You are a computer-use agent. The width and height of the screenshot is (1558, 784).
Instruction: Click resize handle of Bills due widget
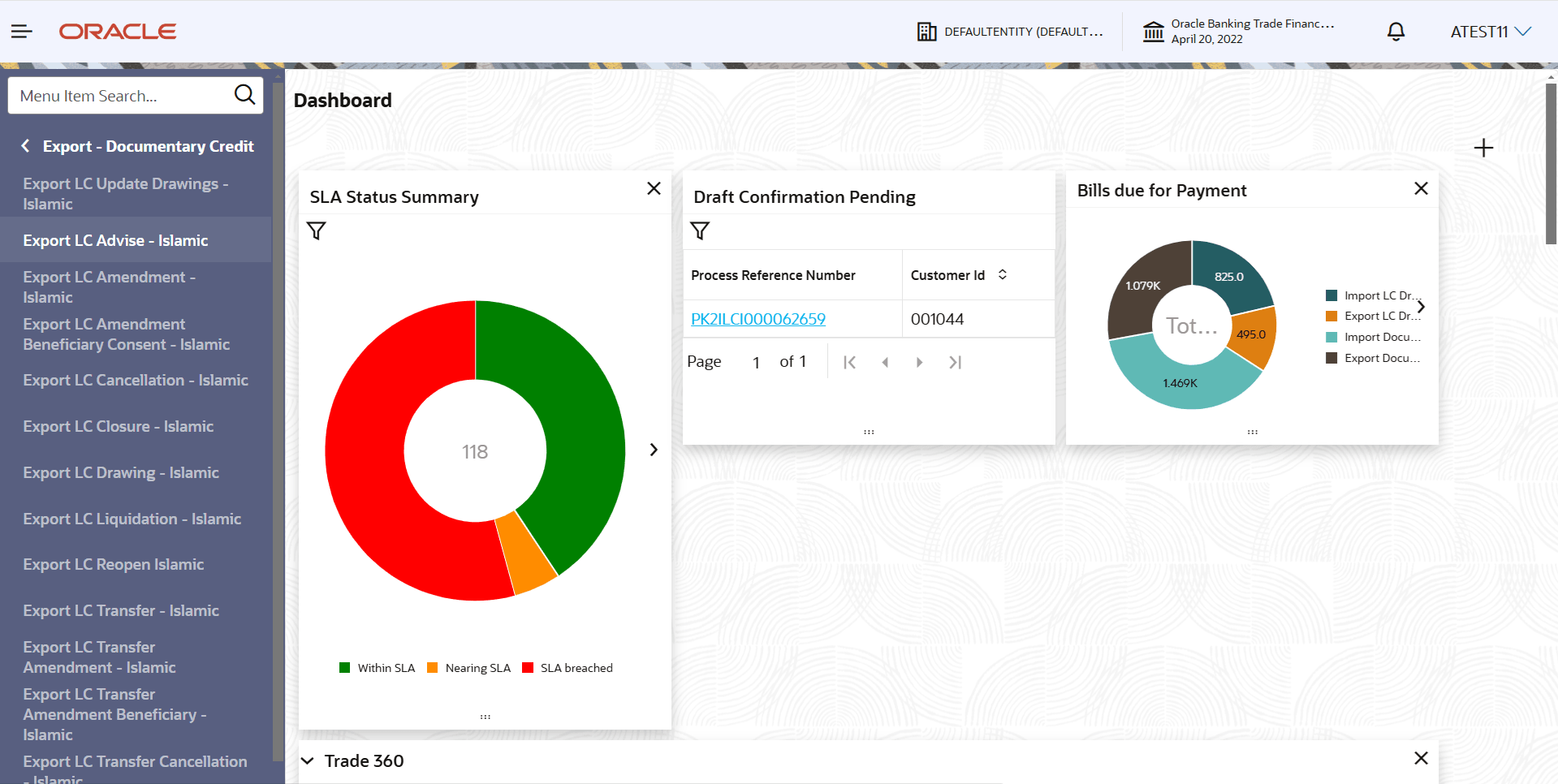(1253, 432)
